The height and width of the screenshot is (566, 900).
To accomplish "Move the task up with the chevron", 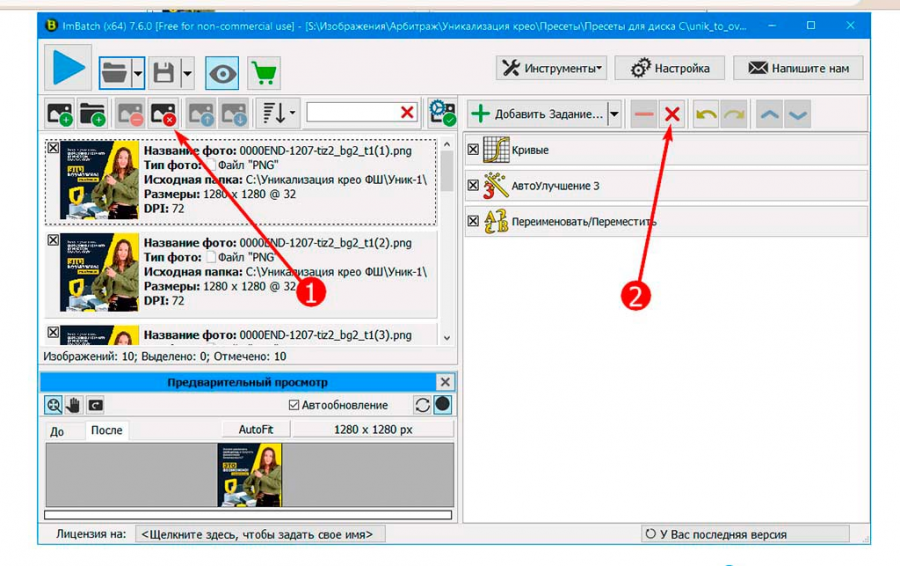I will pyautogui.click(x=770, y=114).
